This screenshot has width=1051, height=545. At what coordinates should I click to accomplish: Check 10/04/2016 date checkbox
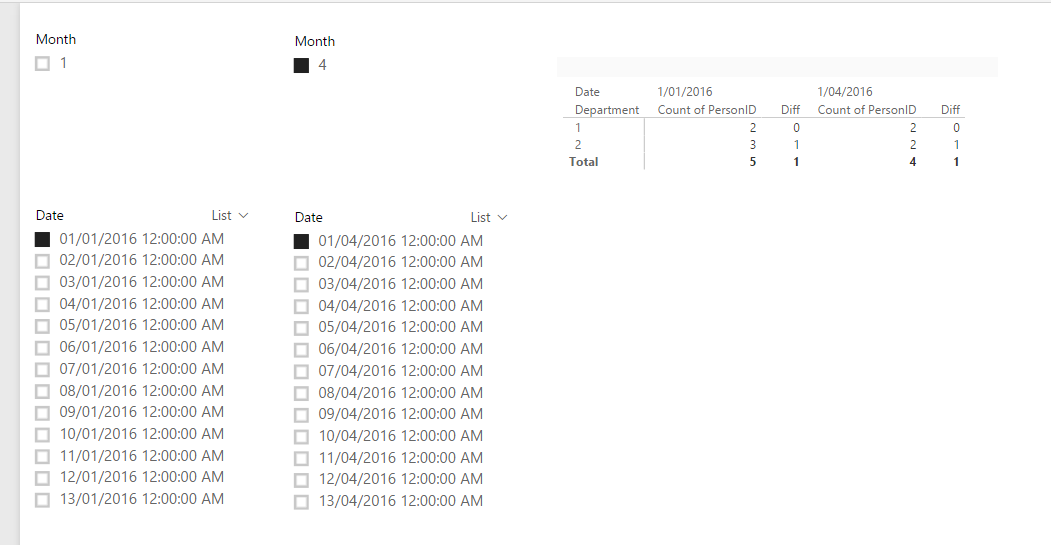[302, 436]
